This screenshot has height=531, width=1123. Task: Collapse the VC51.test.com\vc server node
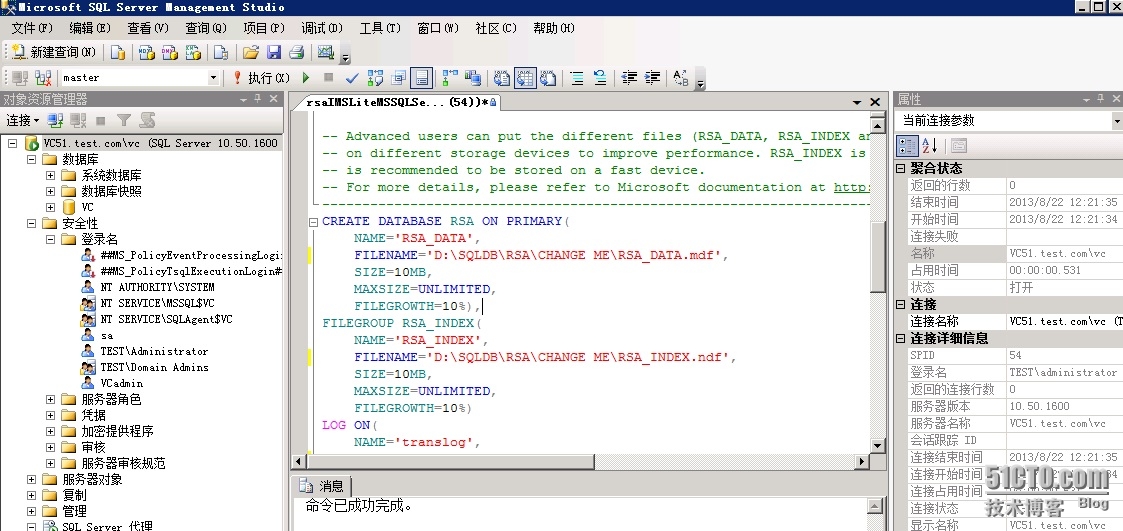click(13, 143)
